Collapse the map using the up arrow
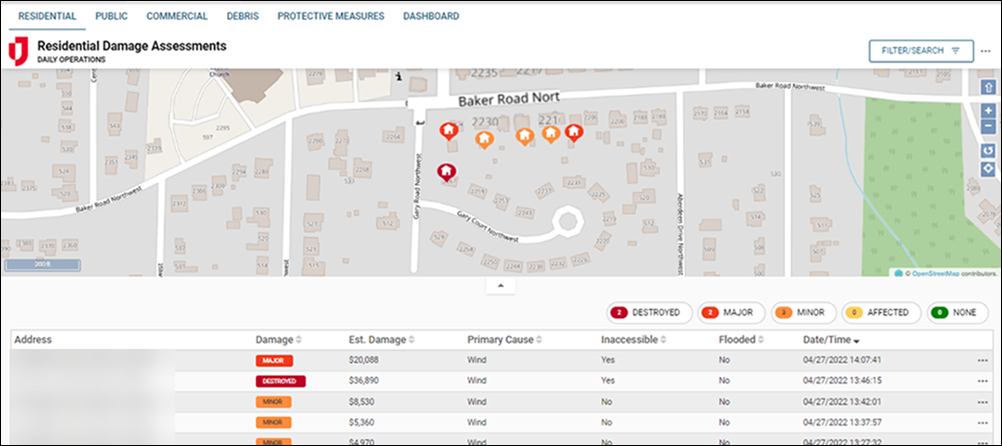The height and width of the screenshot is (446, 1002). (x=500, y=286)
